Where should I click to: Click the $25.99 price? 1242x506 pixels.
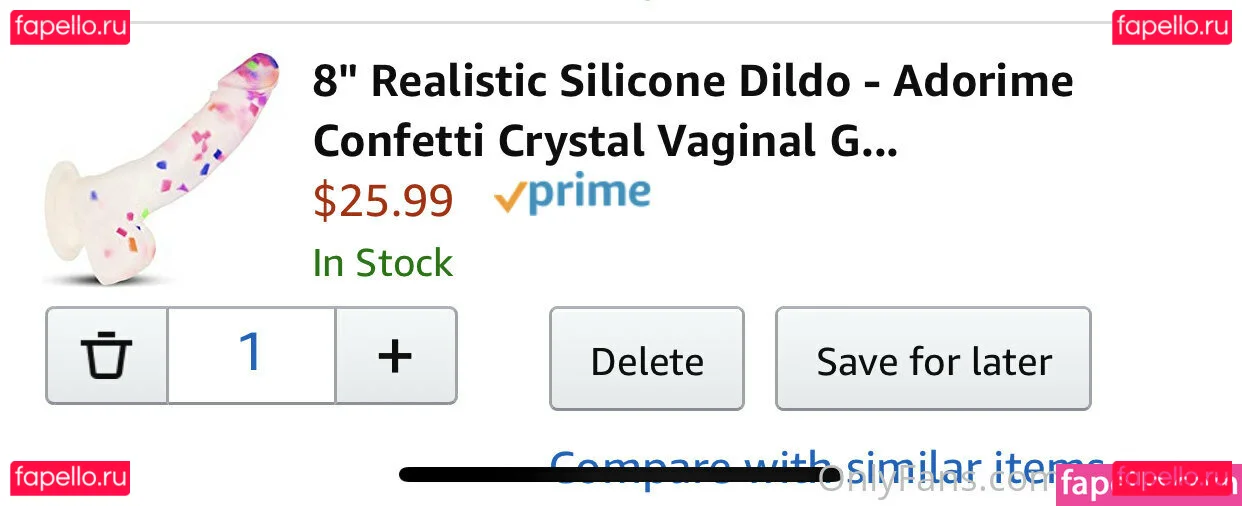point(383,201)
